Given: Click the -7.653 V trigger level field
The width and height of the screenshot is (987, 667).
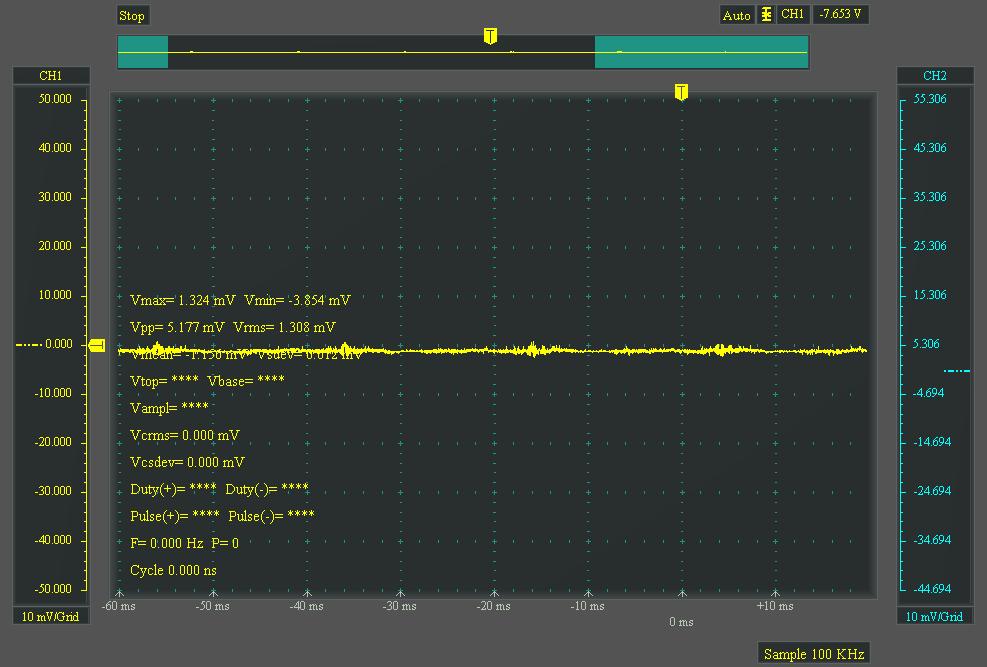Looking at the screenshot, I should (841, 15).
